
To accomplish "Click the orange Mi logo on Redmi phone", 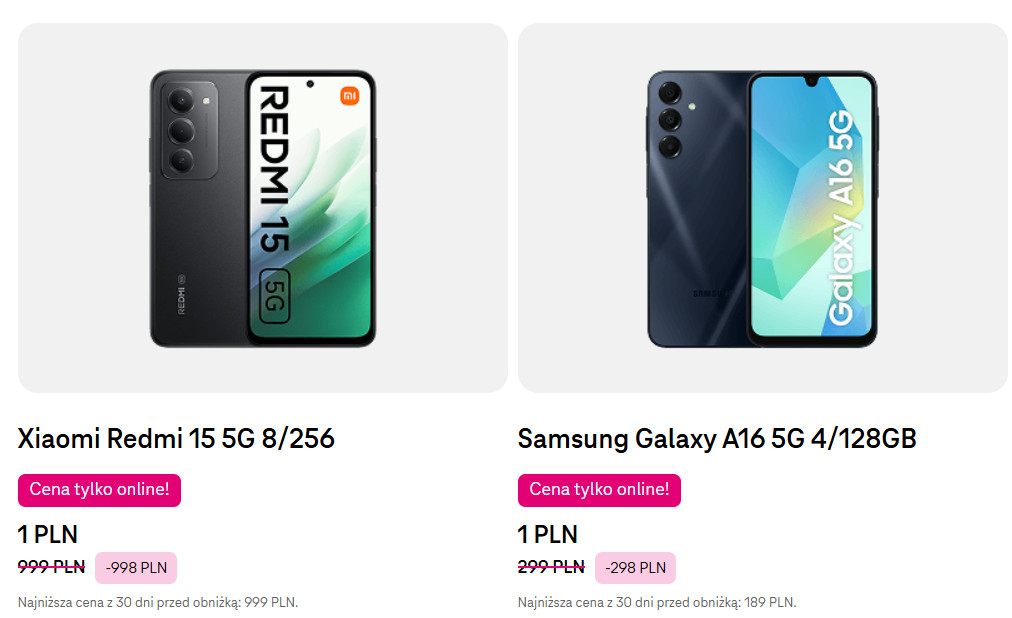I will (349, 95).
